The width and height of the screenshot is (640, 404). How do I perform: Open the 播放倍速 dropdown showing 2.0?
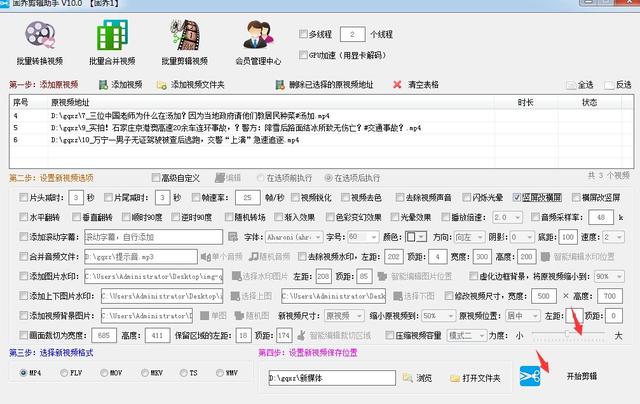pos(507,217)
